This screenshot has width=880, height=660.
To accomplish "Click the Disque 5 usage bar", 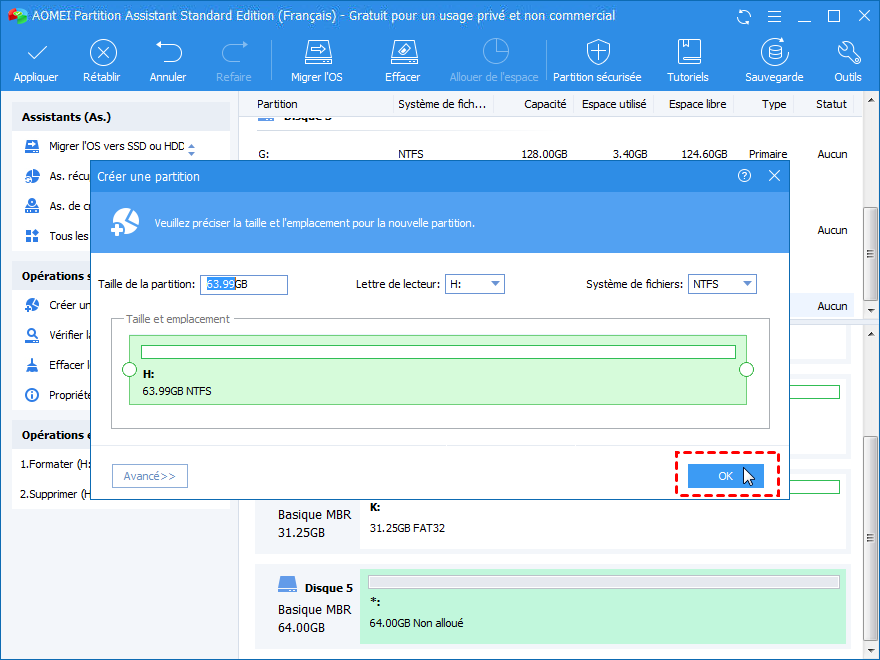I will pos(604,583).
